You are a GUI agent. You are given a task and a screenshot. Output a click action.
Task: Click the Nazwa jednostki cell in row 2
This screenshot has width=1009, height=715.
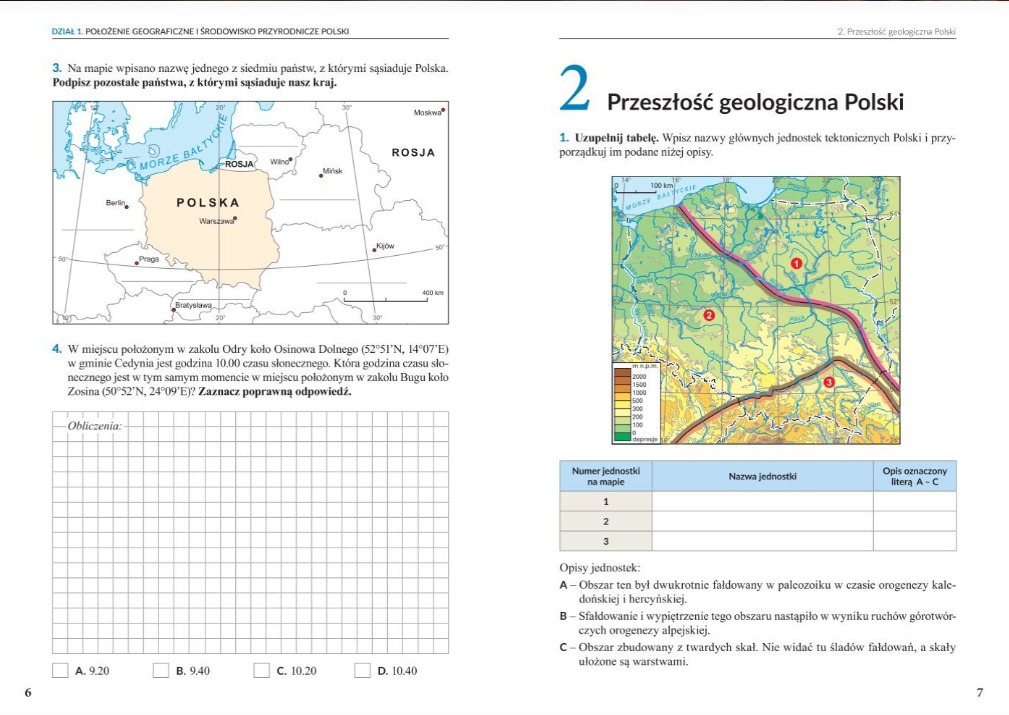[763, 521]
